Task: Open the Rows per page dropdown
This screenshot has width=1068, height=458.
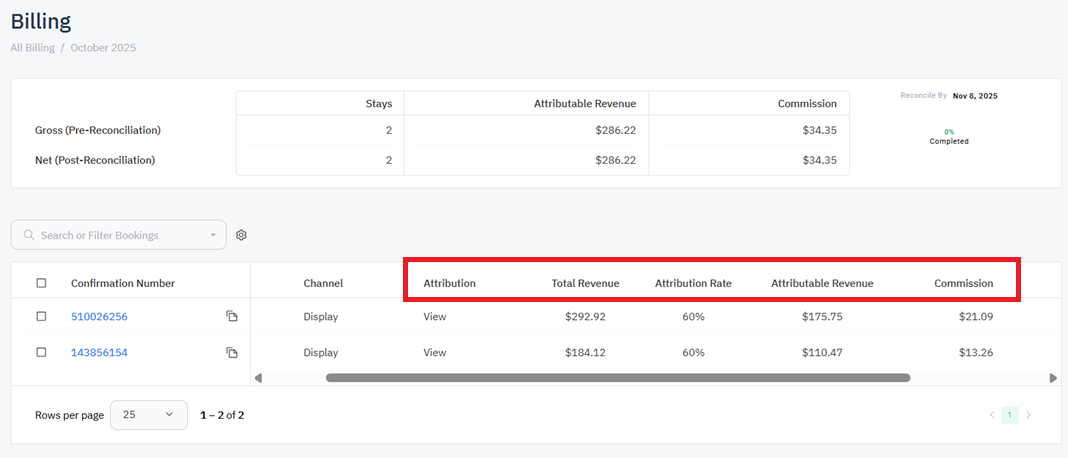Action: pyautogui.click(x=148, y=415)
